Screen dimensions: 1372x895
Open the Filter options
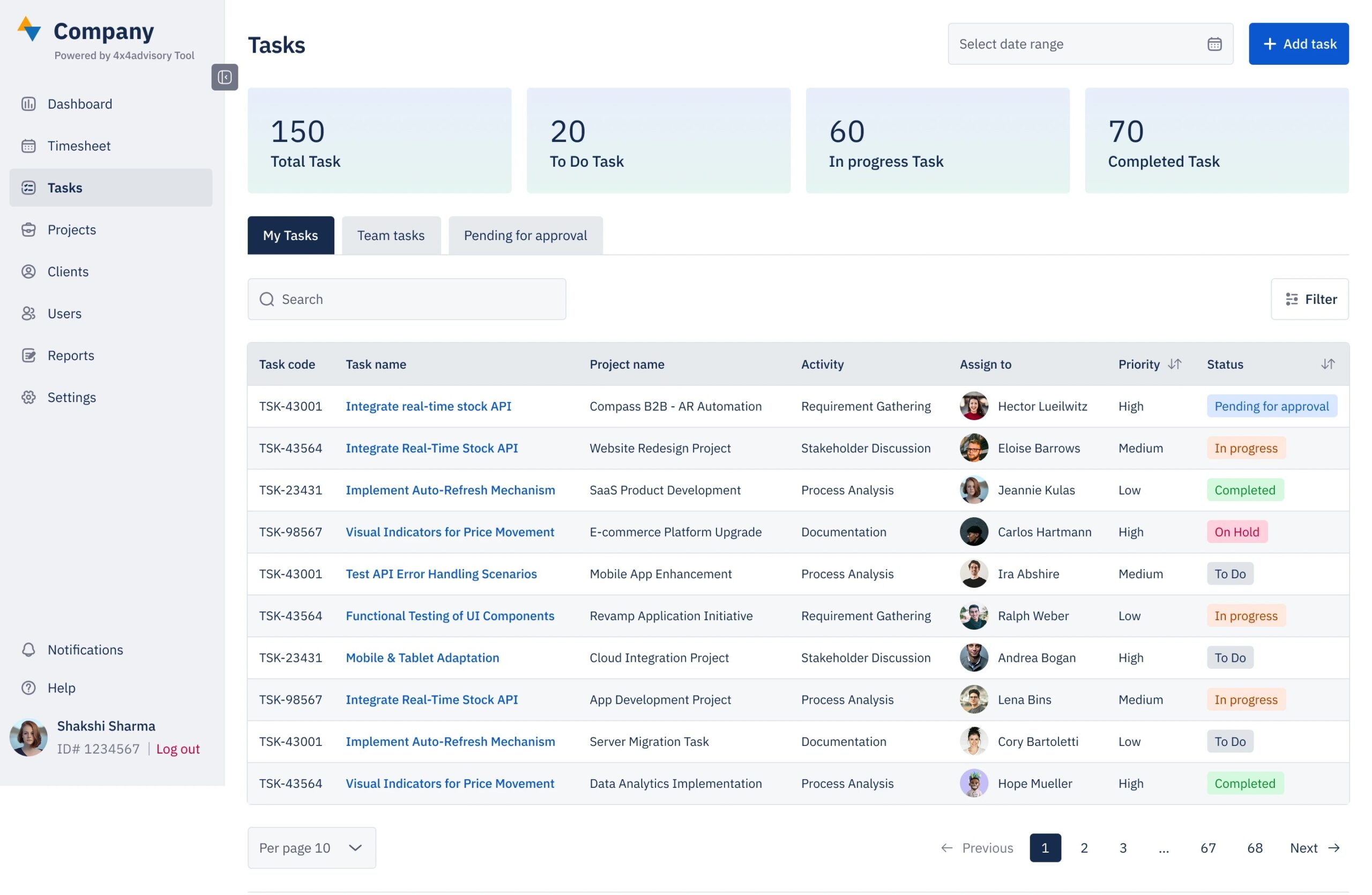[1309, 299]
